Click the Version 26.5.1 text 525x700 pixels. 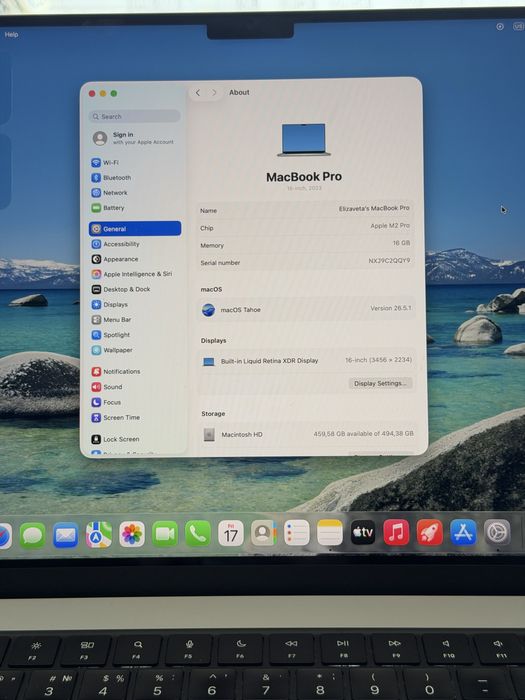pyautogui.click(x=391, y=308)
